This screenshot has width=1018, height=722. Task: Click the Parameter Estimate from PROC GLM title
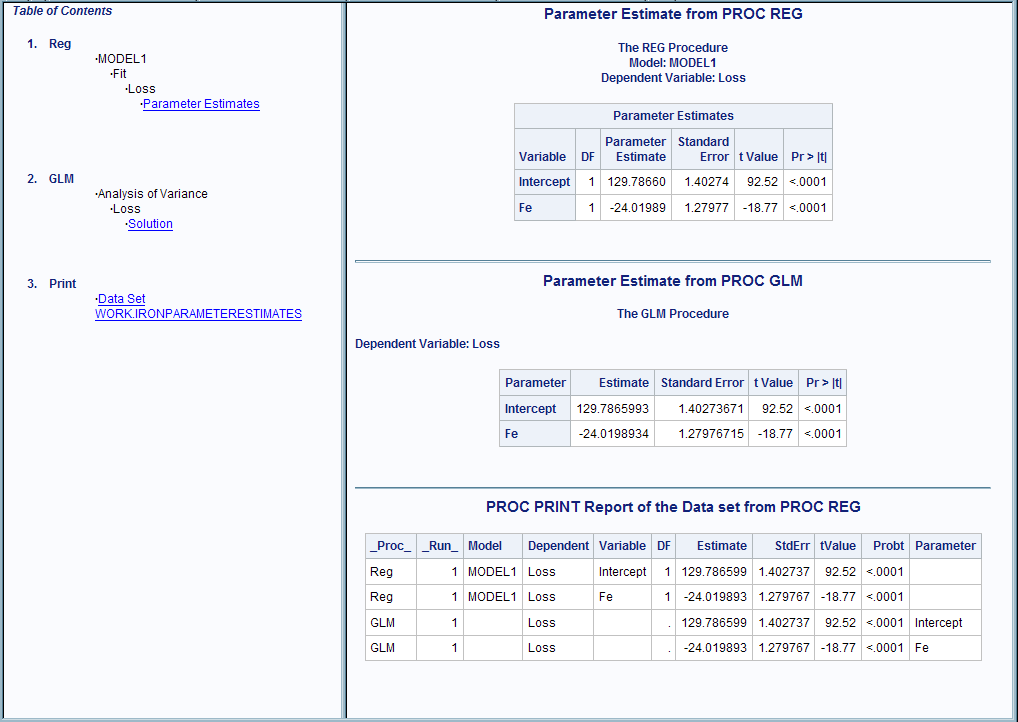click(672, 281)
